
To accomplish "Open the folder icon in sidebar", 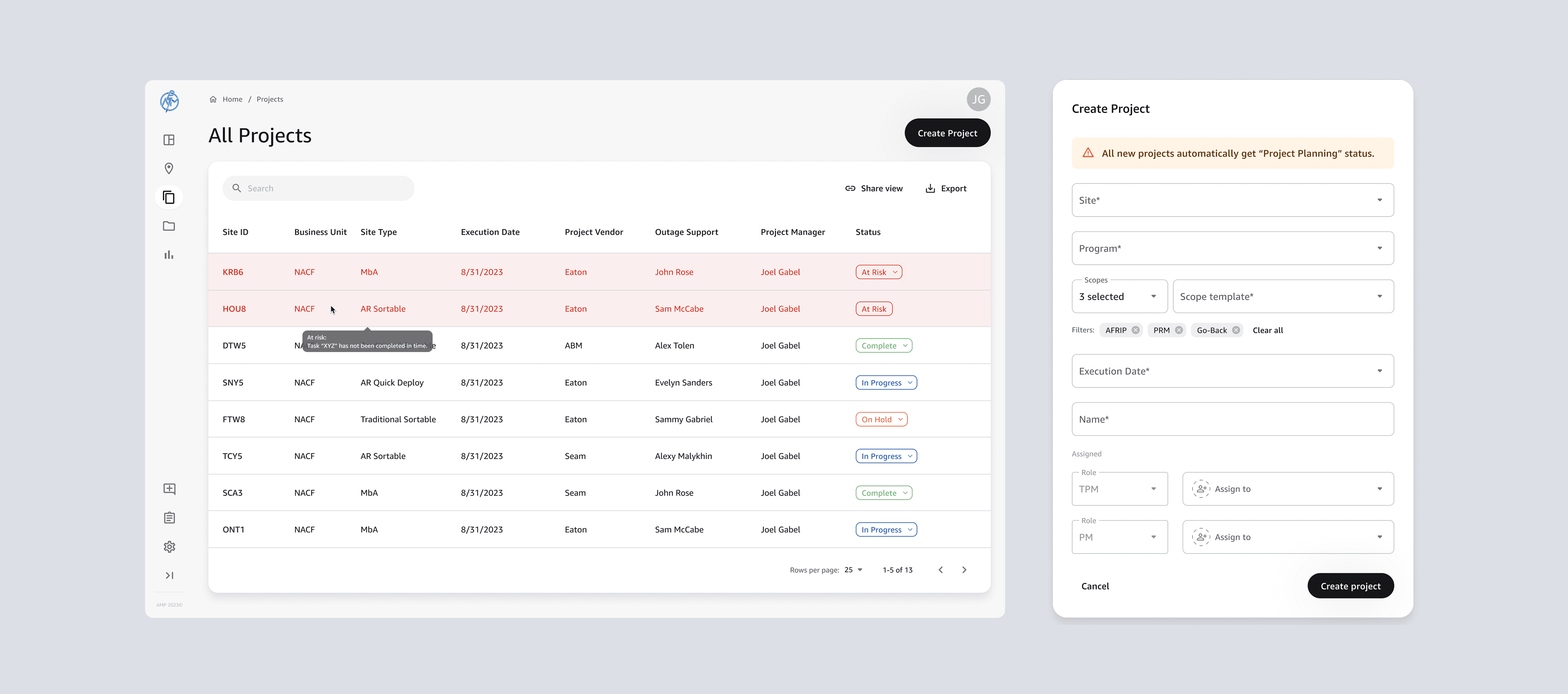I will click(x=169, y=226).
